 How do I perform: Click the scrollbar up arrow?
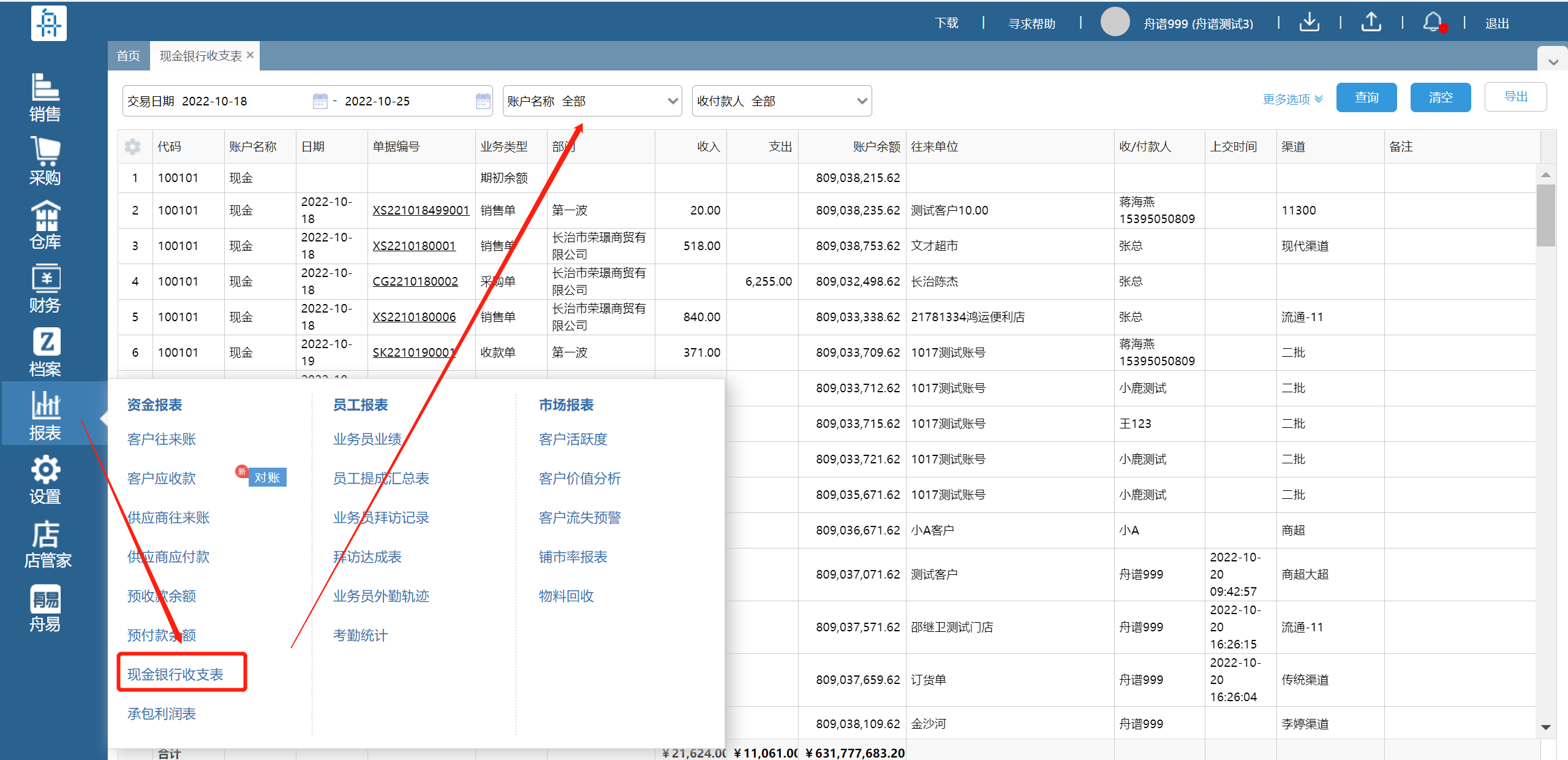1546,175
